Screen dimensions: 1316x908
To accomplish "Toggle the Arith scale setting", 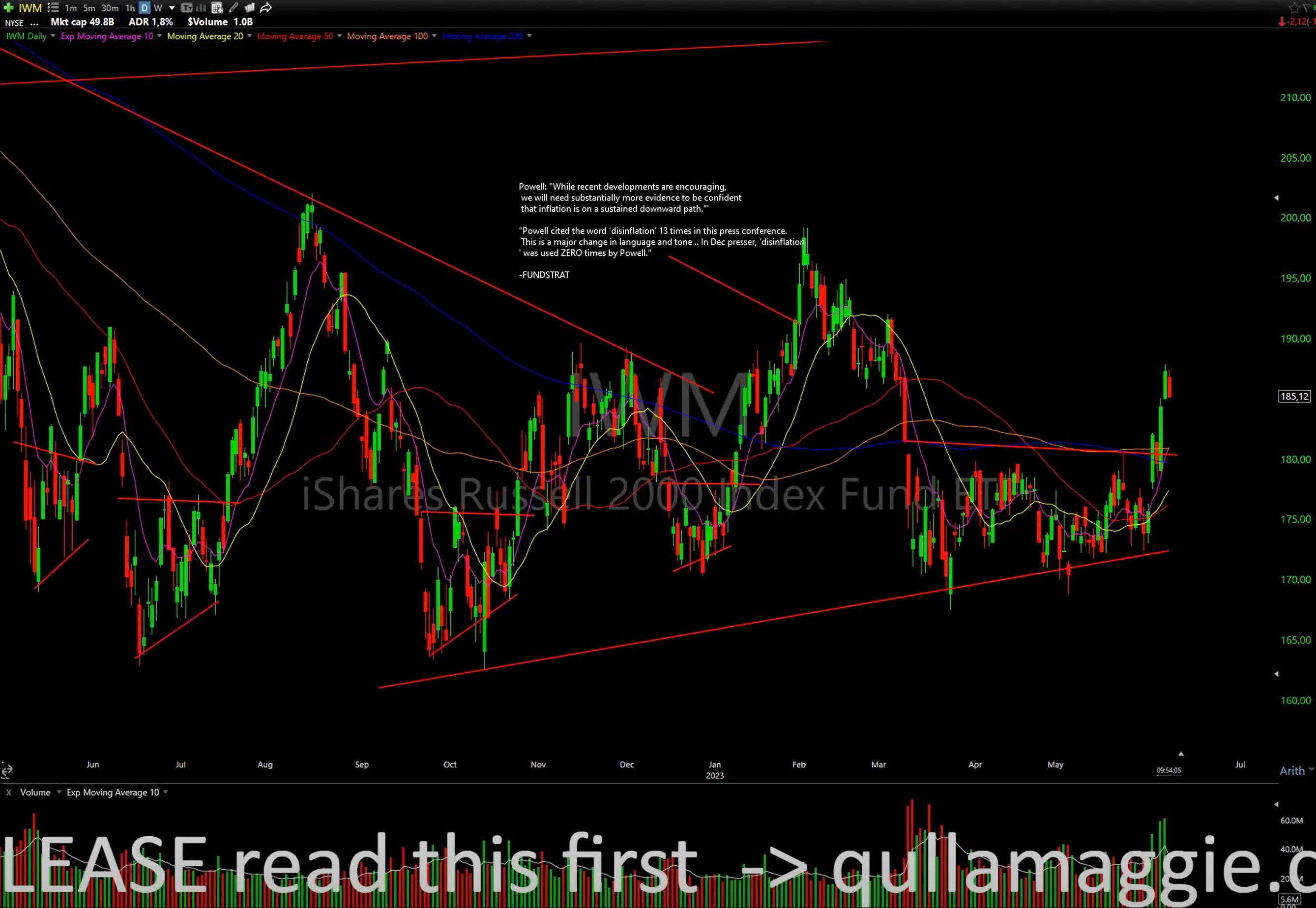I will pos(1292,771).
